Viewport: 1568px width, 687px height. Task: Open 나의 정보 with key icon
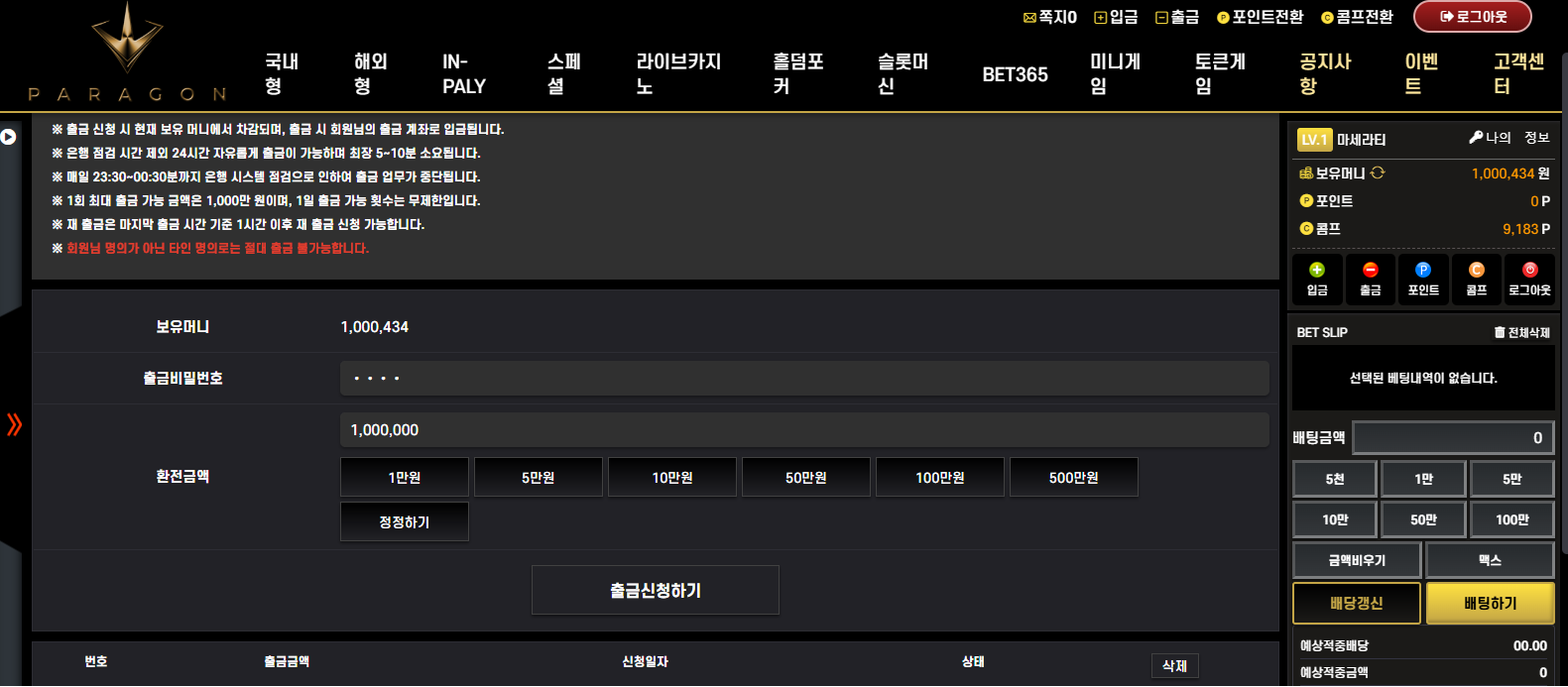pyautogui.click(x=1508, y=138)
